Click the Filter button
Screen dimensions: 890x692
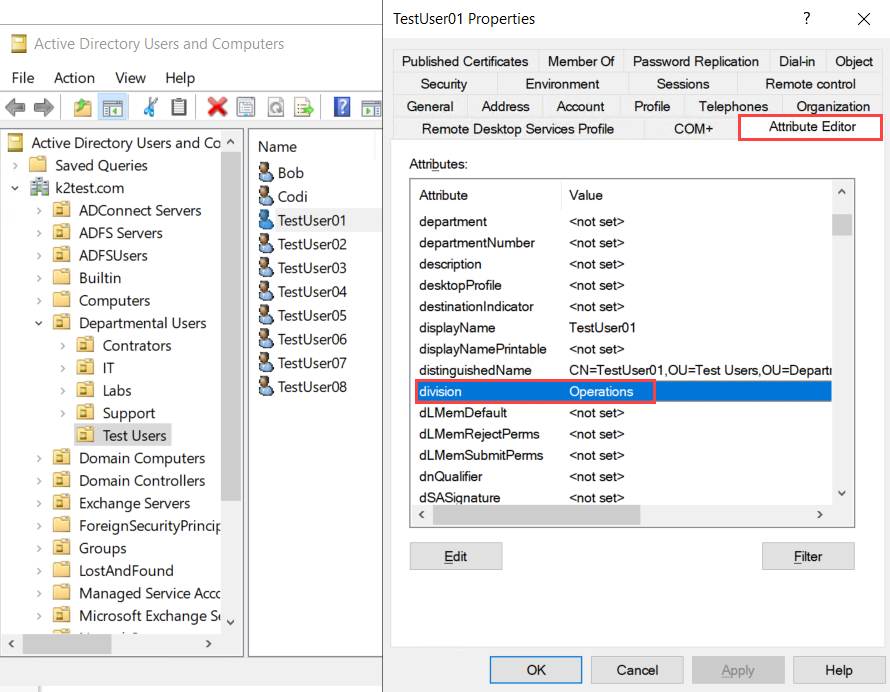(x=808, y=556)
